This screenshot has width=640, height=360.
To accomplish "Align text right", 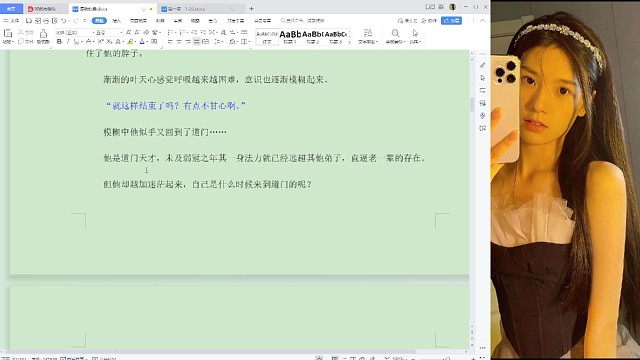I will [188, 42].
